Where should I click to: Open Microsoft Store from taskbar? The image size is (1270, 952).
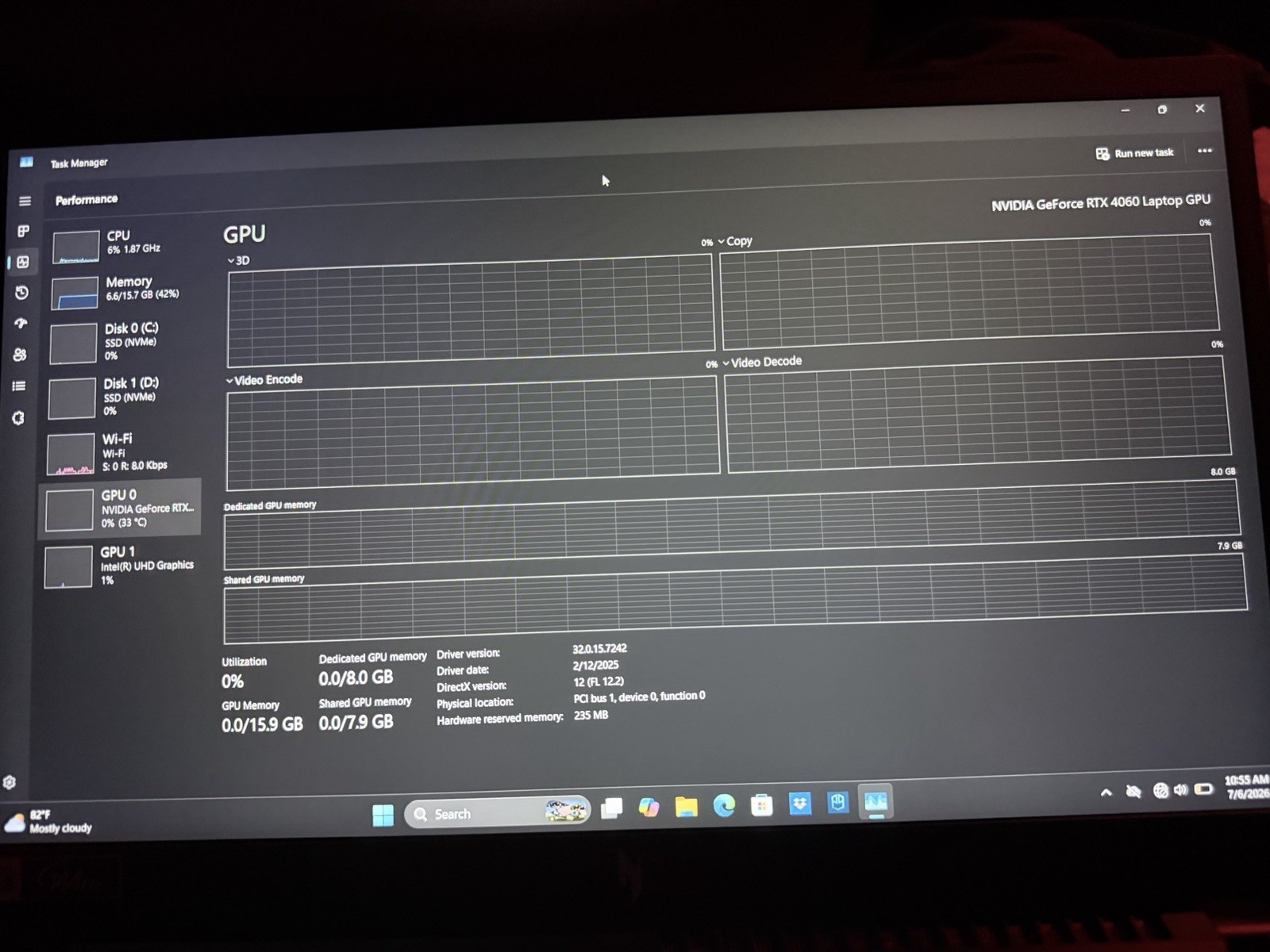coord(762,805)
